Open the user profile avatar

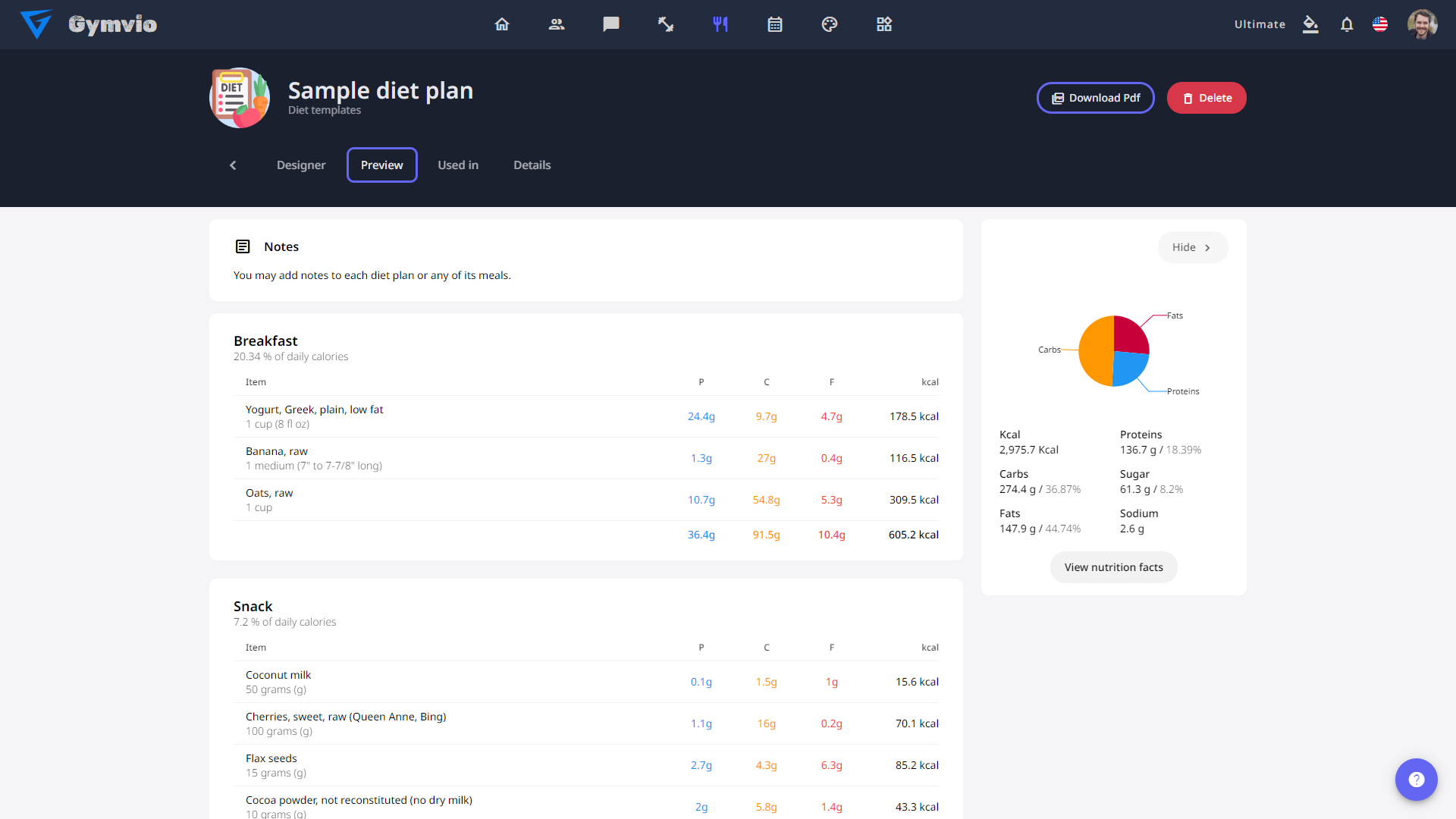click(1423, 24)
